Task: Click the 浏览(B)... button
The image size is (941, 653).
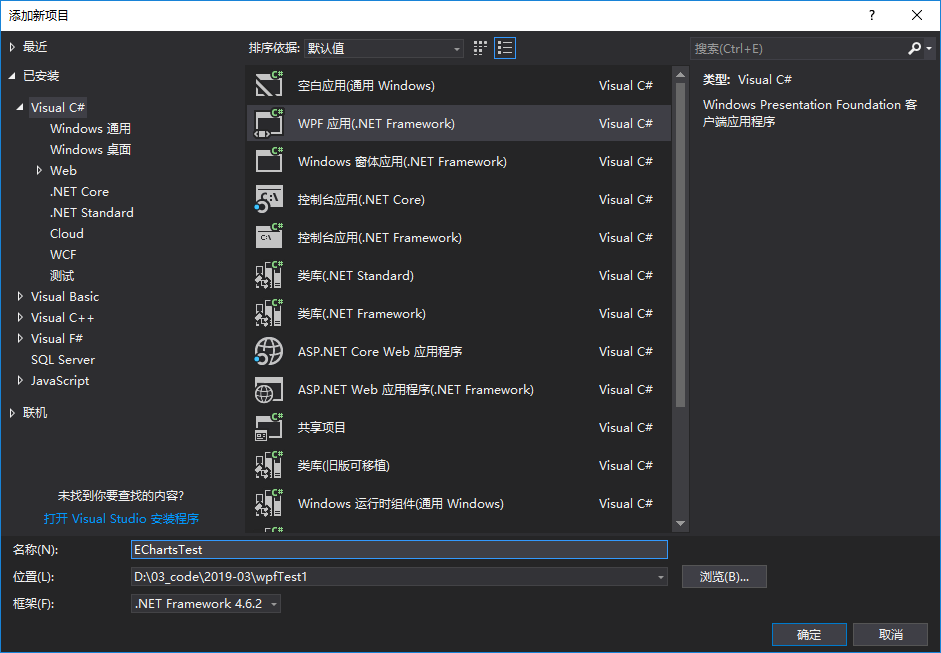Action: point(724,577)
